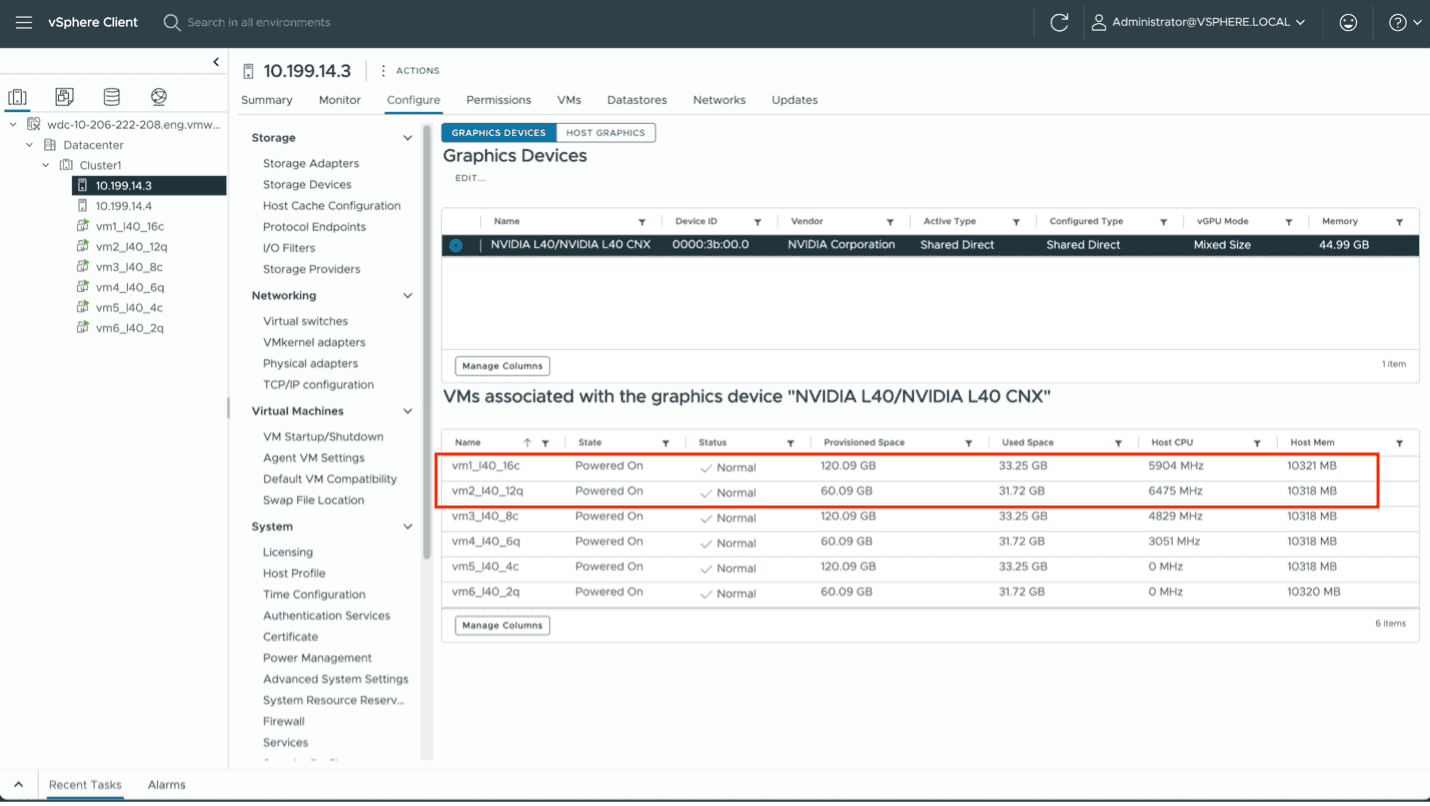Switch to the VMs and Templates inventory icon

[63, 96]
